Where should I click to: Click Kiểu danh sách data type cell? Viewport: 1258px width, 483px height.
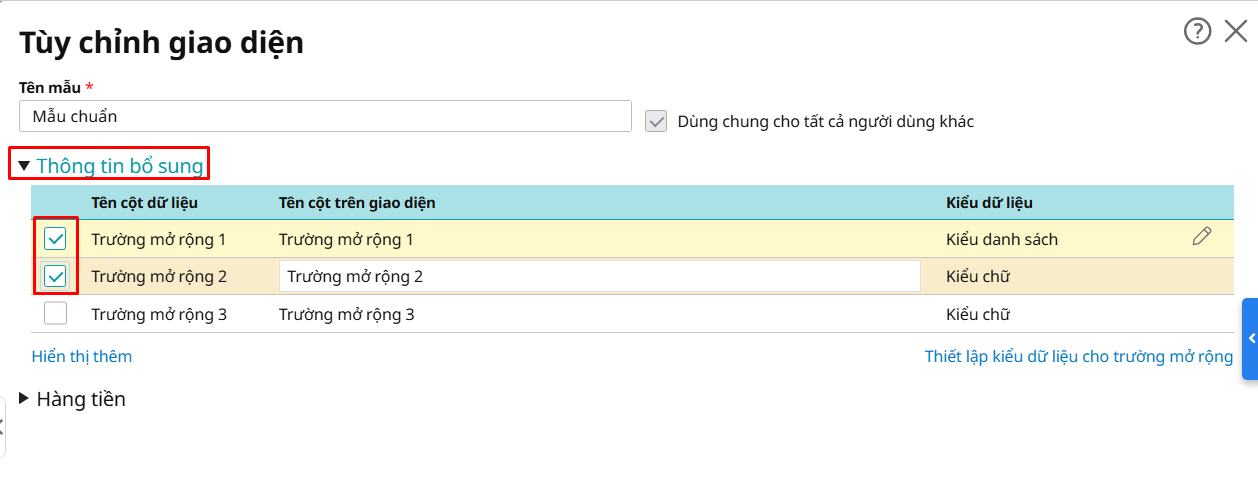[1001, 239]
